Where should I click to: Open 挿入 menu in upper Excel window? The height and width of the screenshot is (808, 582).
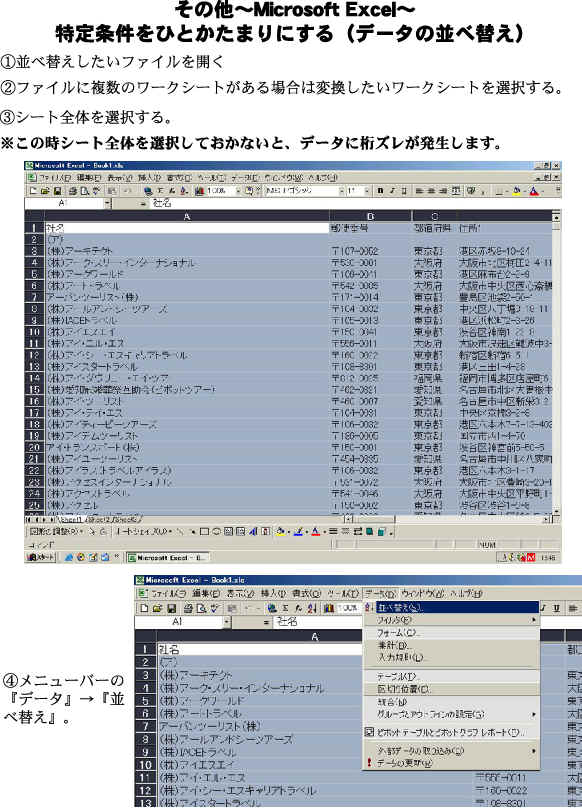point(150,178)
